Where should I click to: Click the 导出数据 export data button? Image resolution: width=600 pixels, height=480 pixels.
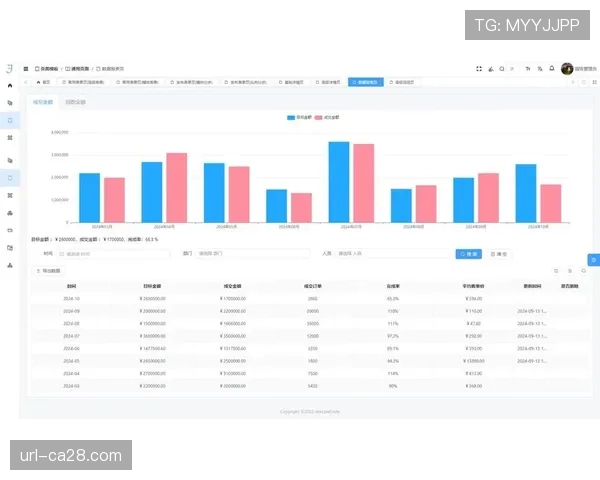[x=48, y=271]
